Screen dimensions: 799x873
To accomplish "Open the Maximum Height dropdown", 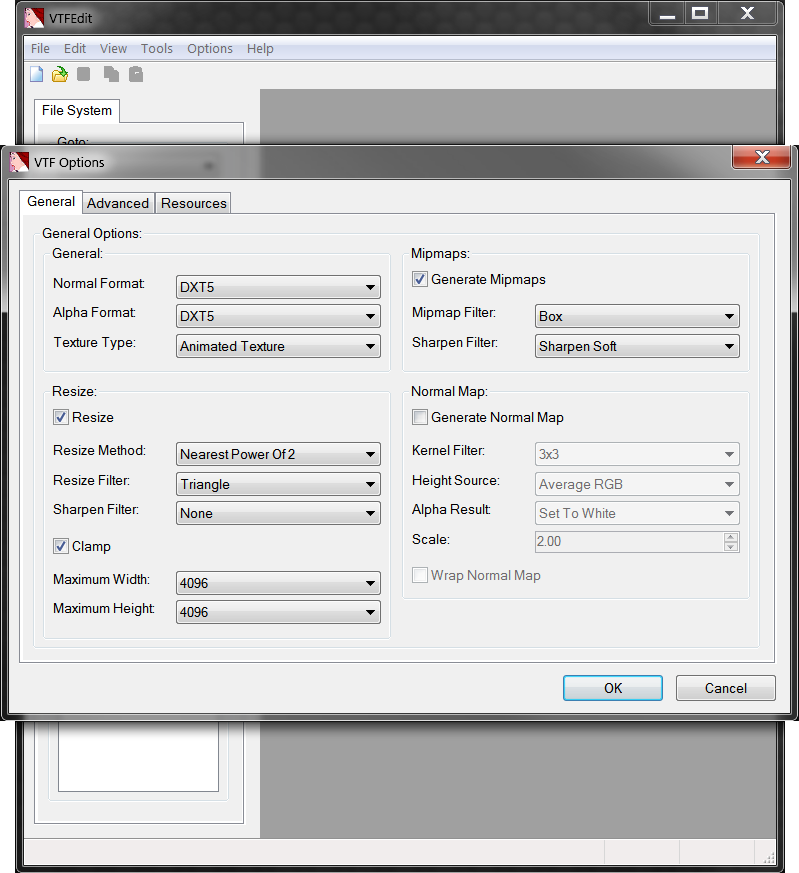I will 278,612.
